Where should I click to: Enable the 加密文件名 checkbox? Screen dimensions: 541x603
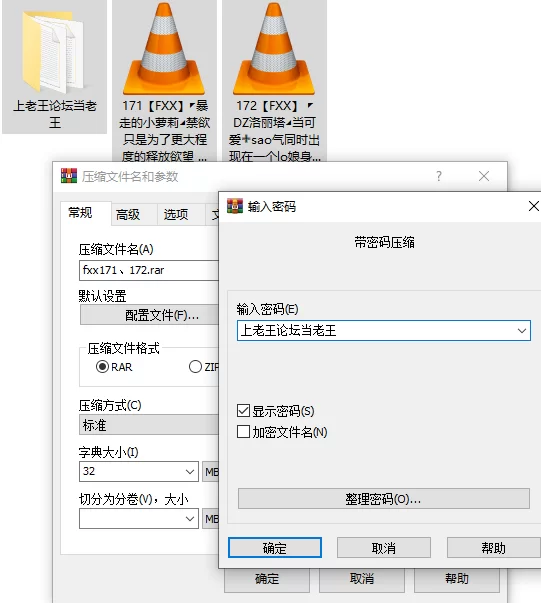tap(243, 431)
